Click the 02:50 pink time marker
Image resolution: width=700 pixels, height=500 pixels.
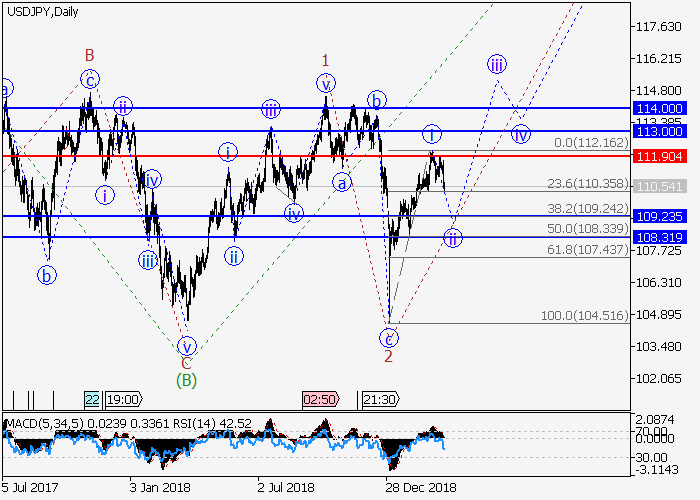tap(319, 399)
